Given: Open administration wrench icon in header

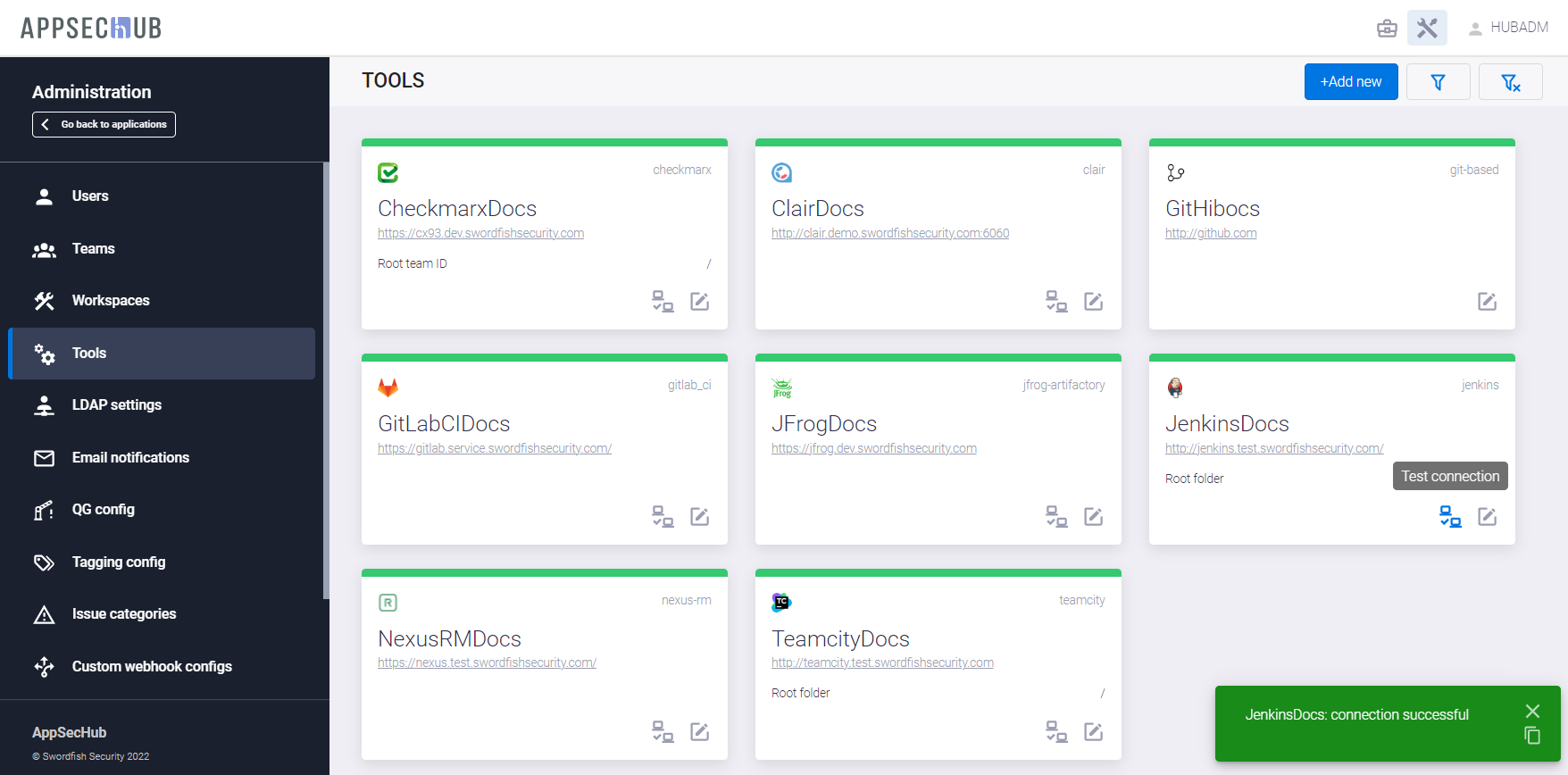Looking at the screenshot, I should click(x=1427, y=28).
